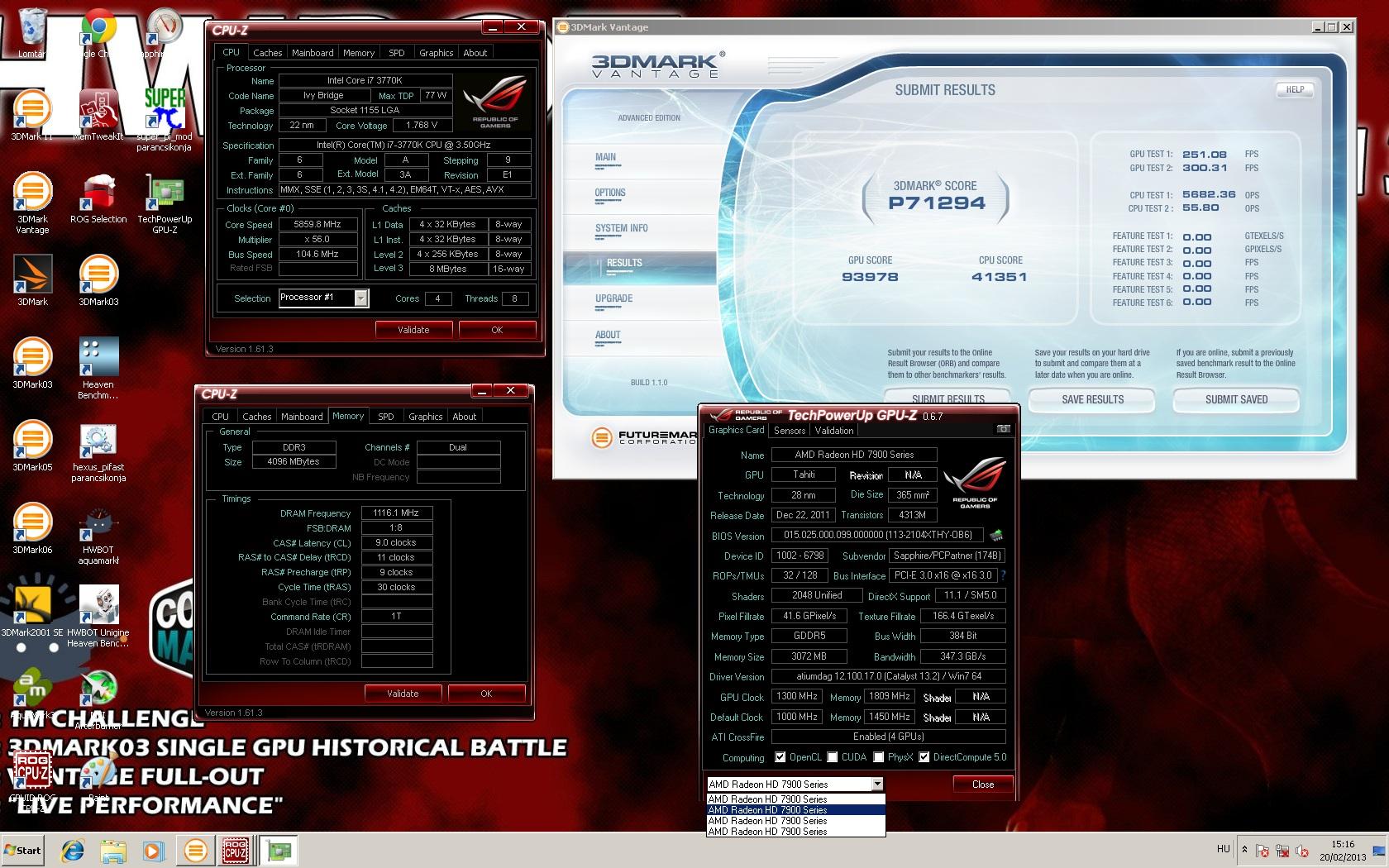Open SPD tab in the Timings CPU-Z window

click(385, 416)
